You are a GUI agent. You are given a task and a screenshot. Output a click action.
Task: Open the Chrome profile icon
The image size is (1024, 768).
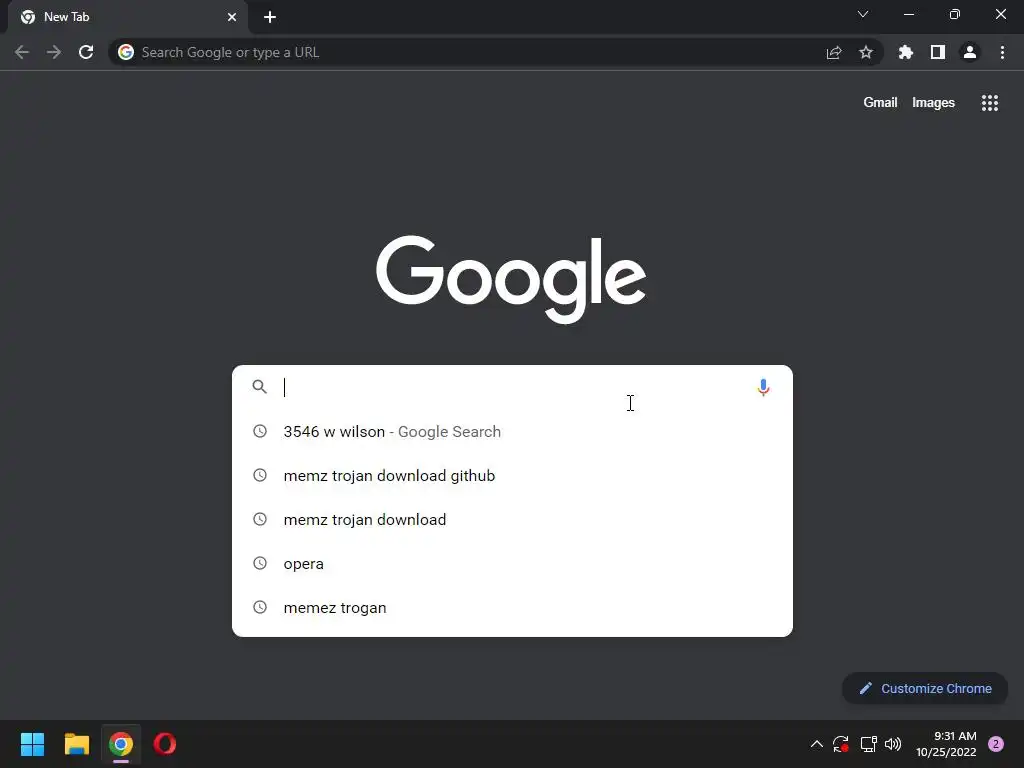970,52
